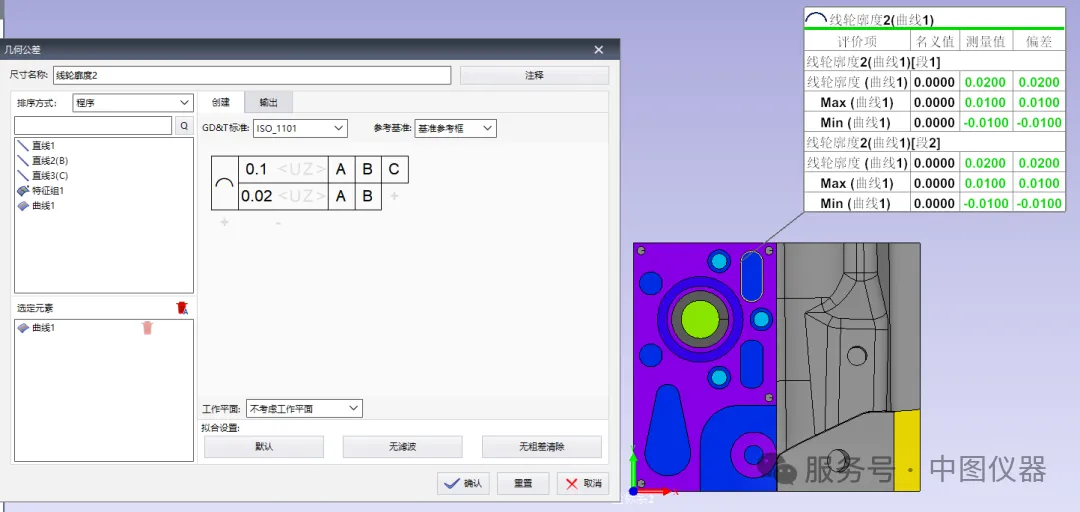The width and height of the screenshot is (1080, 512).
Task: Select 特征组1 feature group item
Action: click(x=47, y=191)
